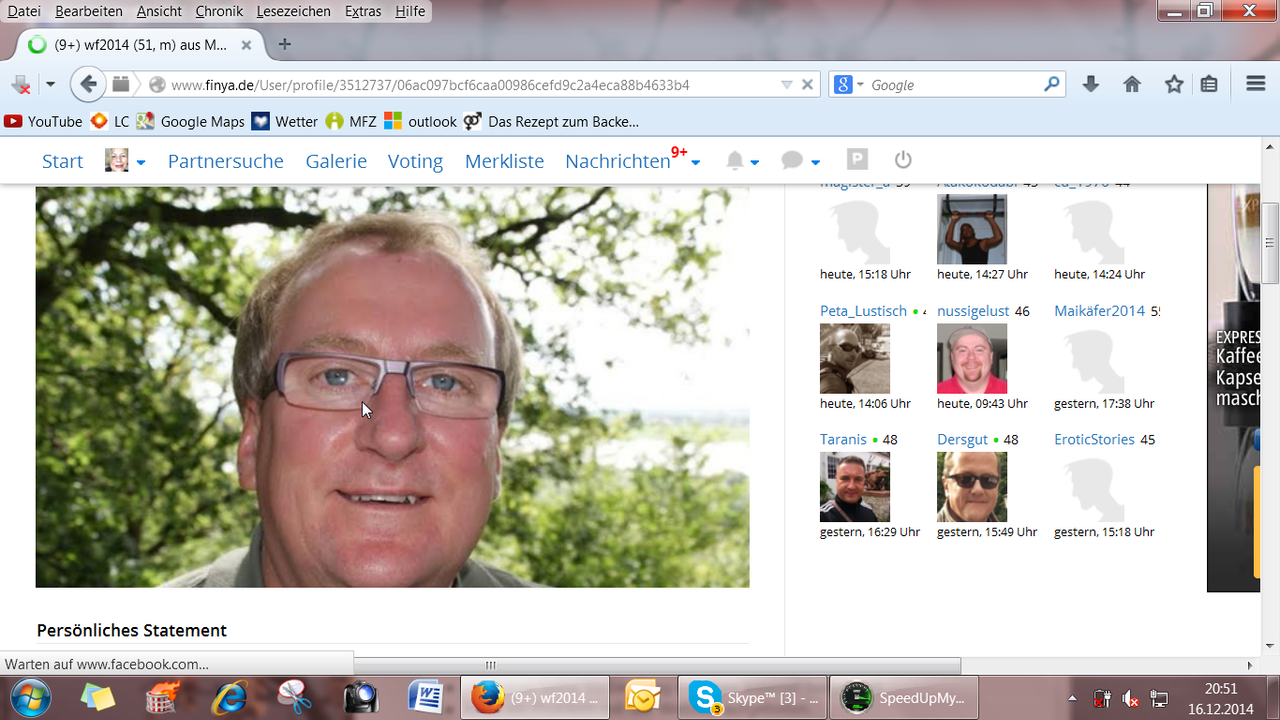Click the Dersgut sunglasses thumbnail
This screenshot has width=1280, height=720.
click(x=972, y=486)
